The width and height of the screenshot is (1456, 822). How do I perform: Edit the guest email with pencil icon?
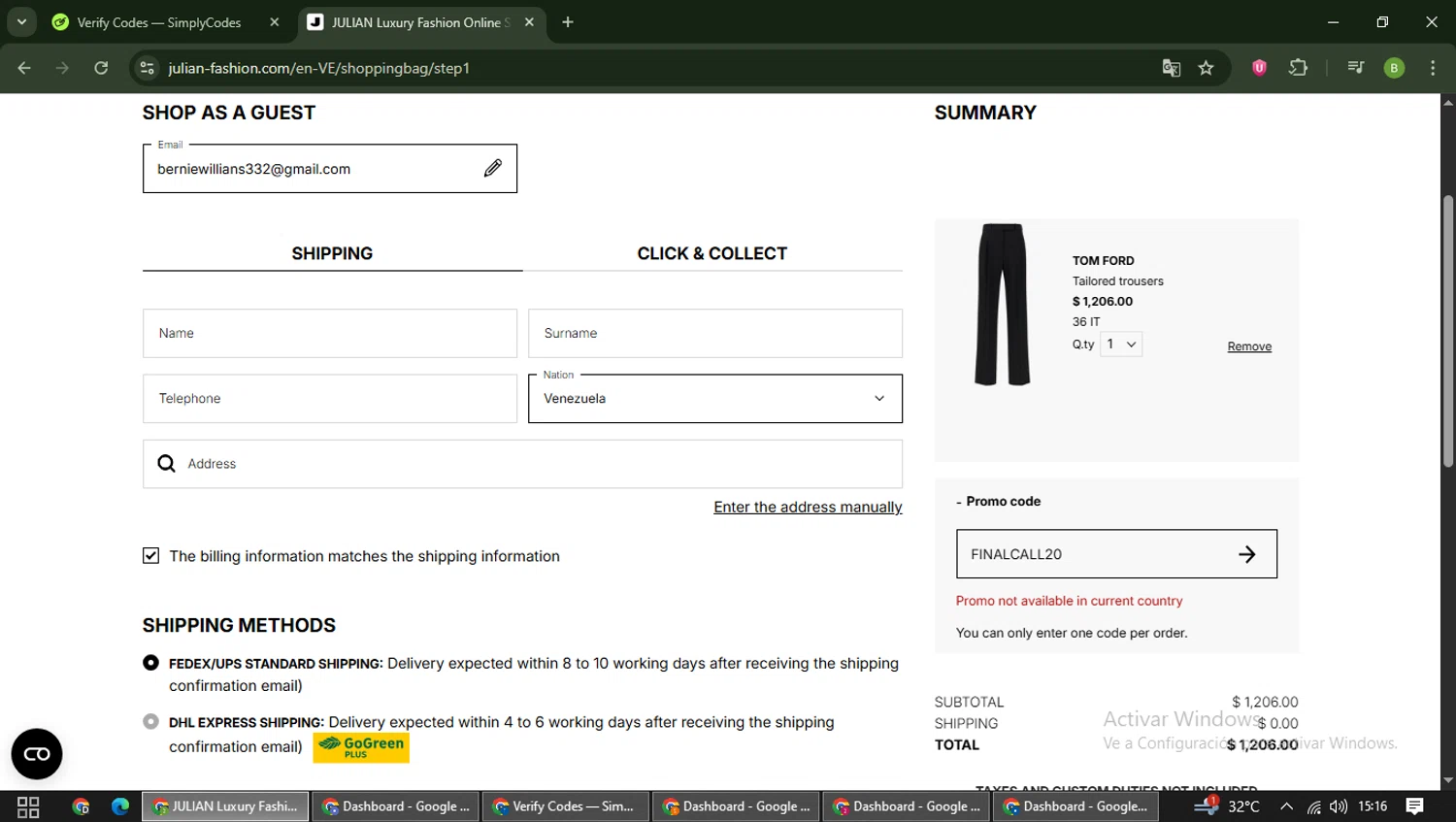(x=493, y=169)
